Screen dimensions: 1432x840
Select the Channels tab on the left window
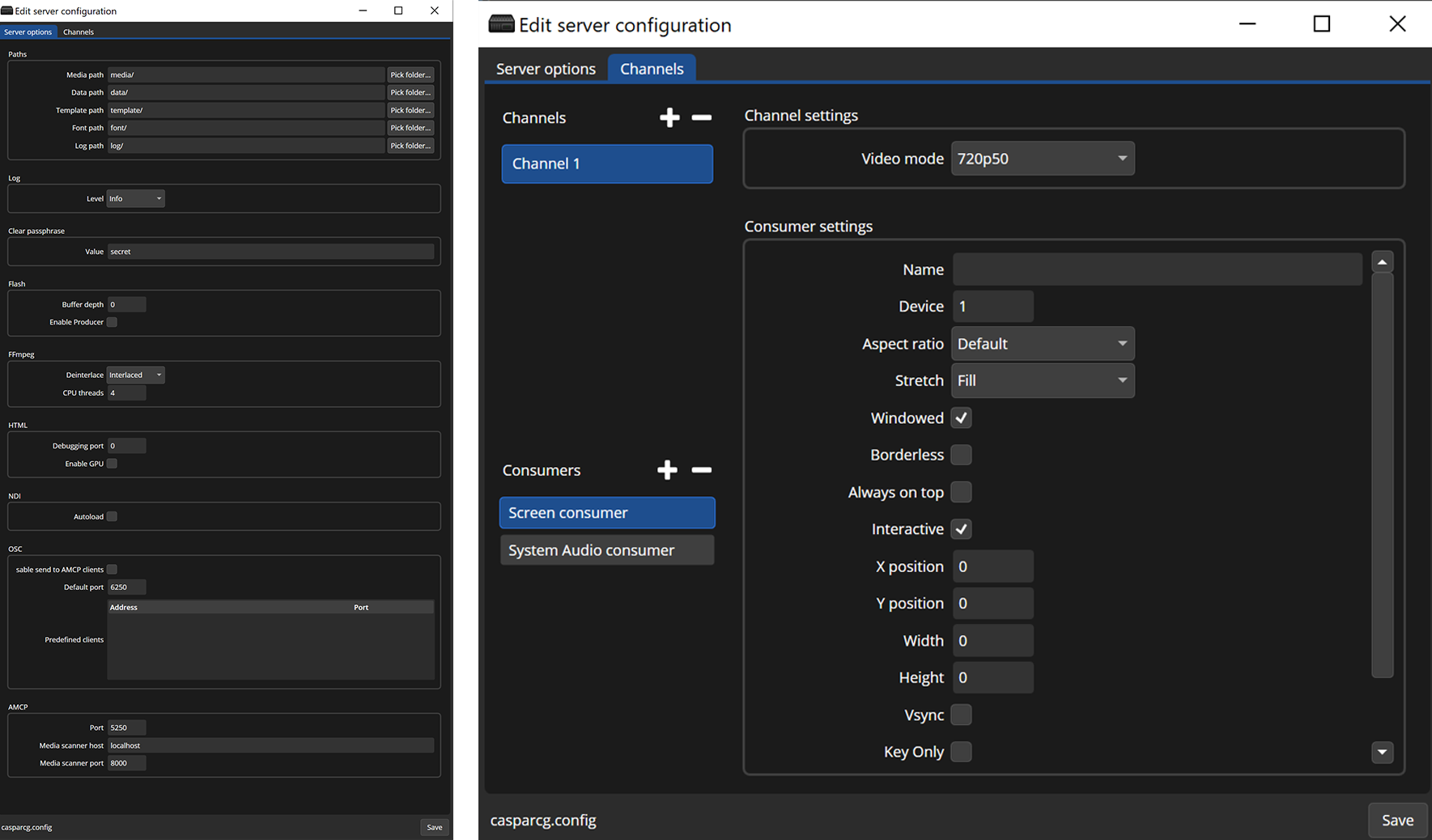click(x=78, y=32)
